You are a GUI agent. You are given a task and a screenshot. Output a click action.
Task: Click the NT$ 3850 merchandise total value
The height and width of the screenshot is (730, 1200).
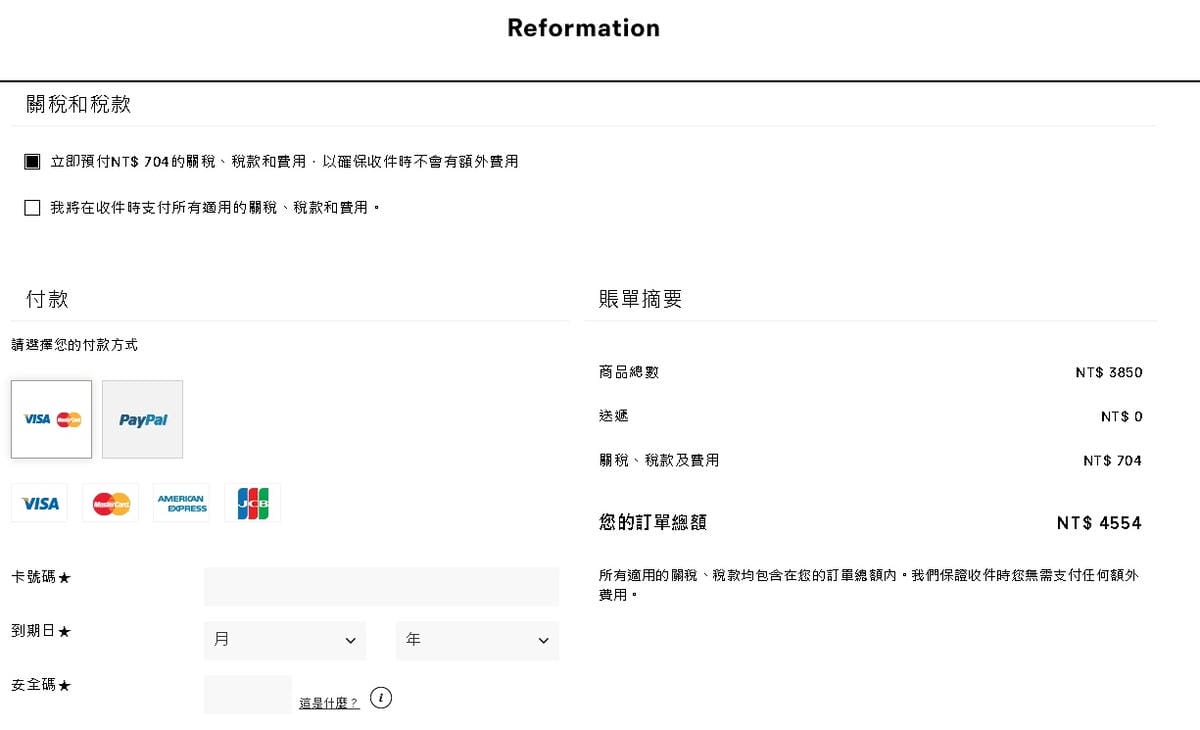click(1109, 373)
